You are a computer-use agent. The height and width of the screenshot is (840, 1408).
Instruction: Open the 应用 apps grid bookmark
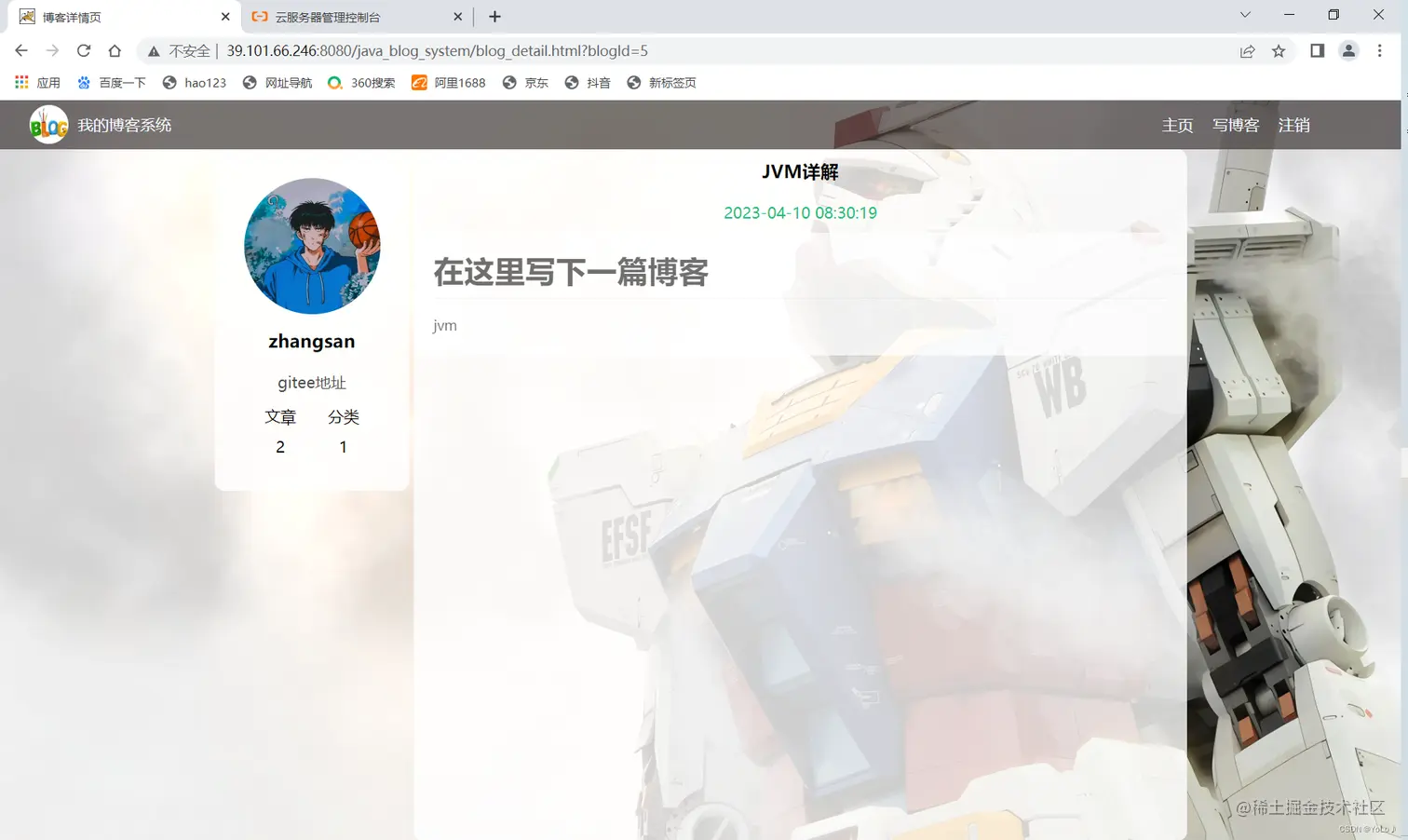[x=37, y=83]
